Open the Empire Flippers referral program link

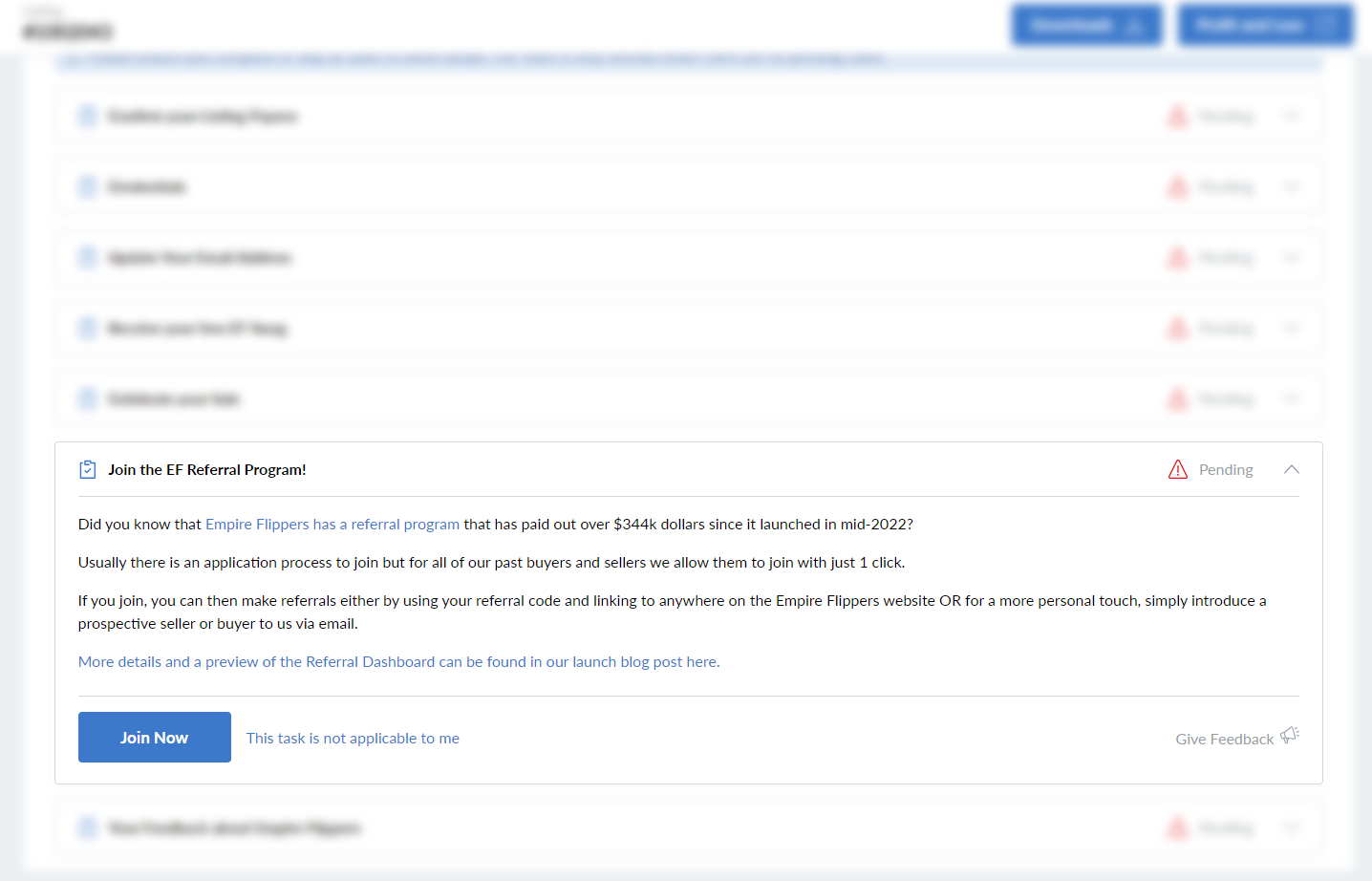[332, 525]
